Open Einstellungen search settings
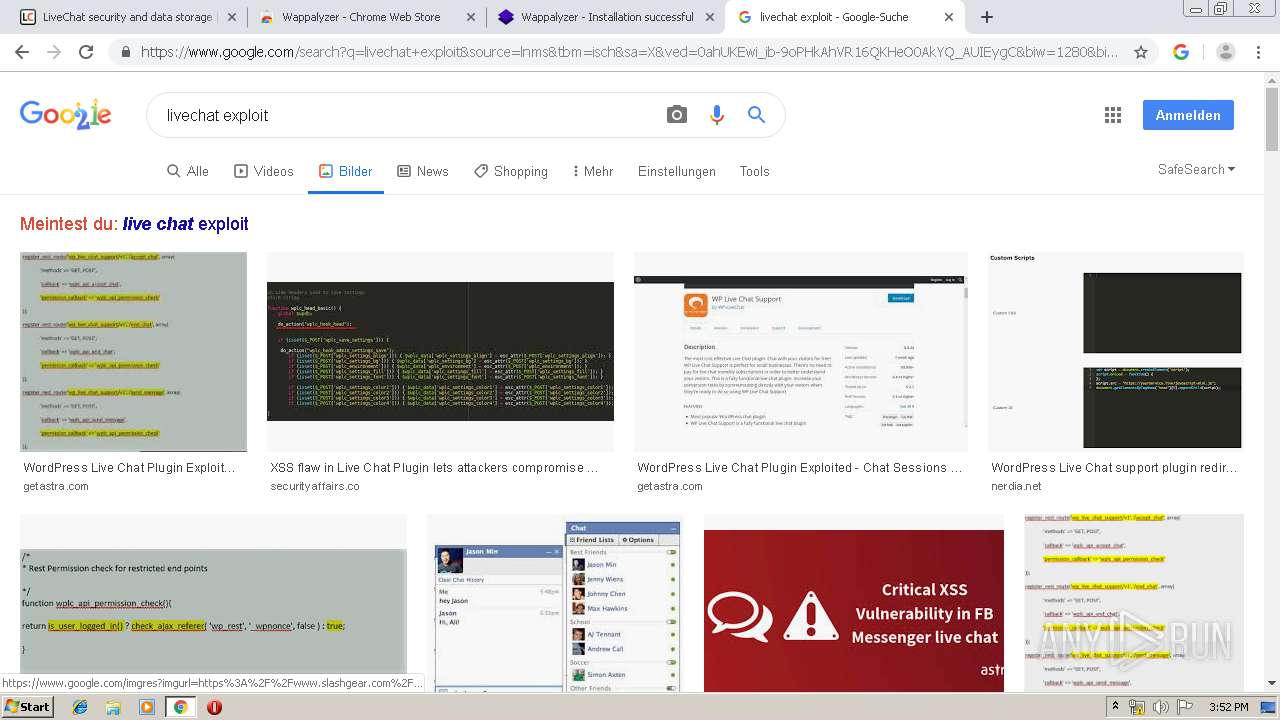 coord(677,171)
